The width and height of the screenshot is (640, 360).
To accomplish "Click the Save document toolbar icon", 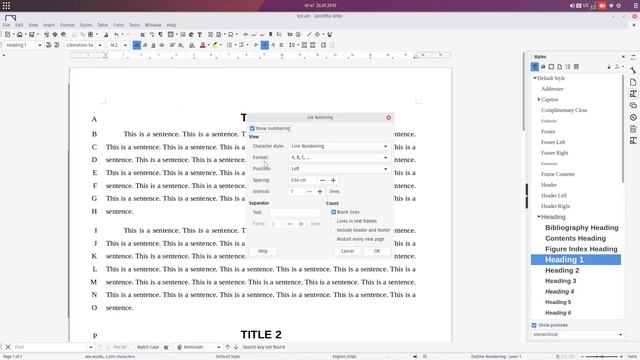I will [x=31, y=35].
